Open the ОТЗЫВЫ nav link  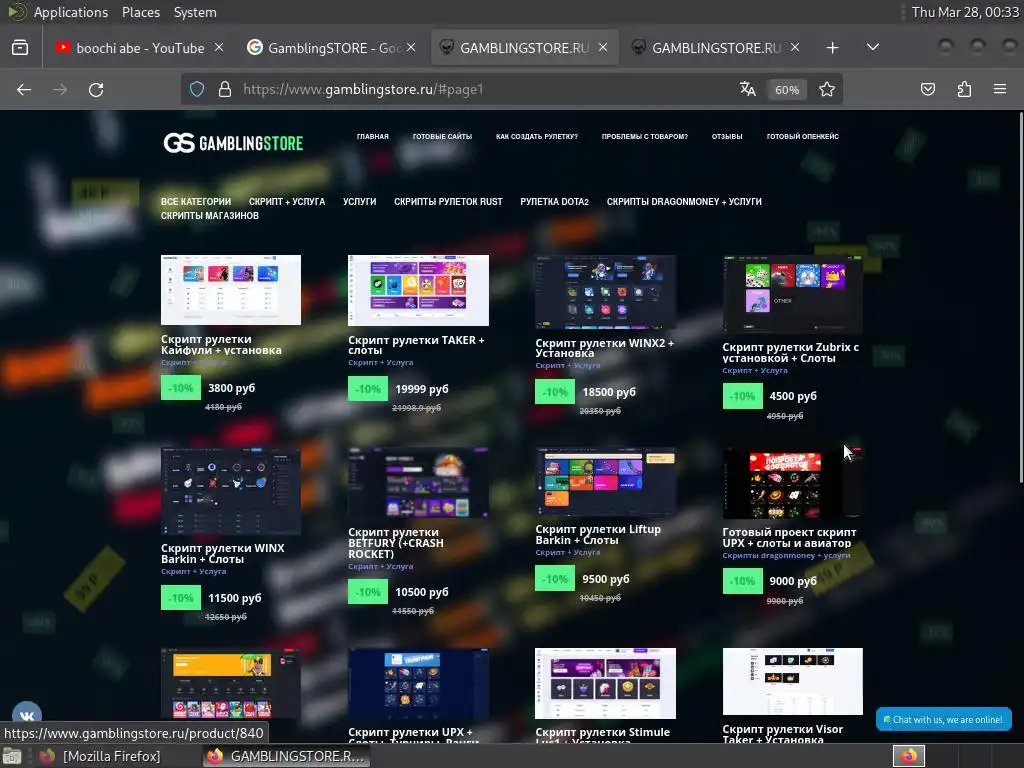[x=727, y=136]
